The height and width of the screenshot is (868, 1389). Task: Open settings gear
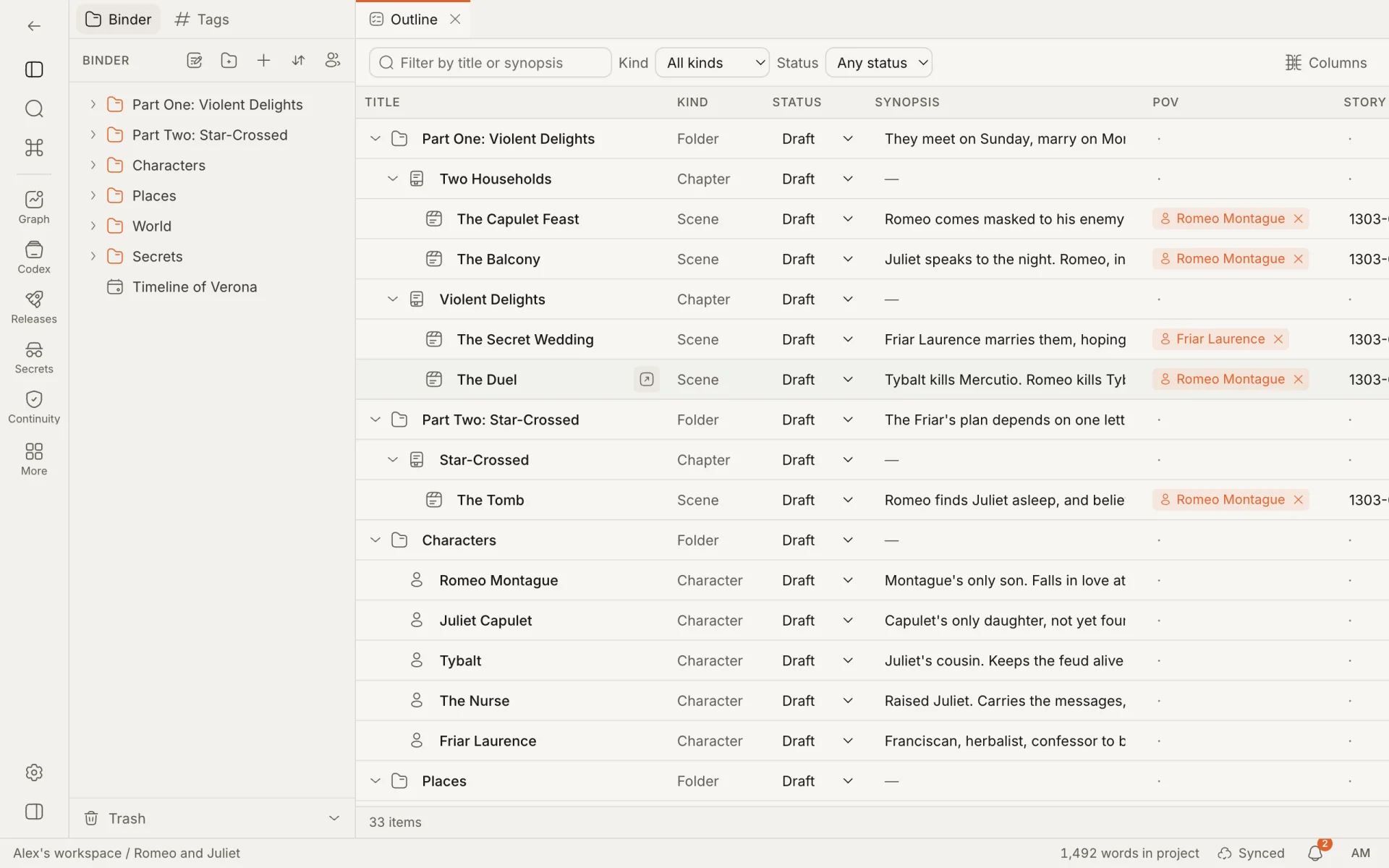(x=34, y=773)
